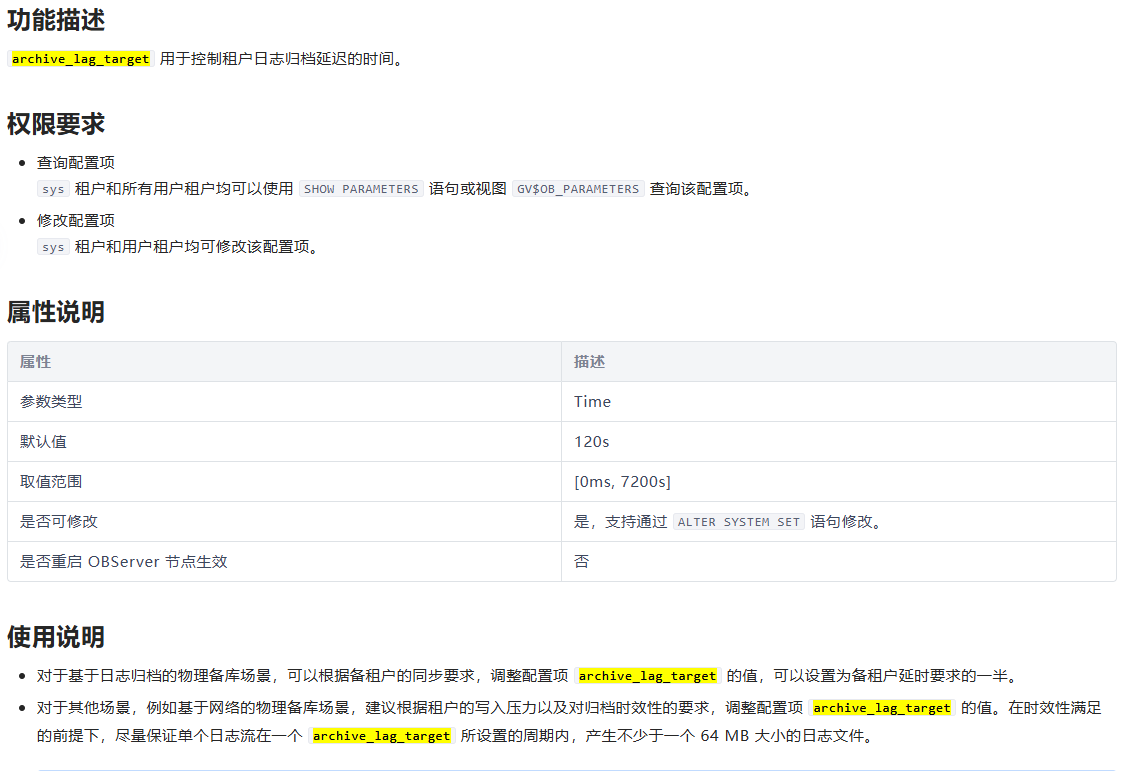This screenshot has width=1131, height=771.
Task: Click sys code tag in 修改配置项
Action: pyautogui.click(x=53, y=247)
